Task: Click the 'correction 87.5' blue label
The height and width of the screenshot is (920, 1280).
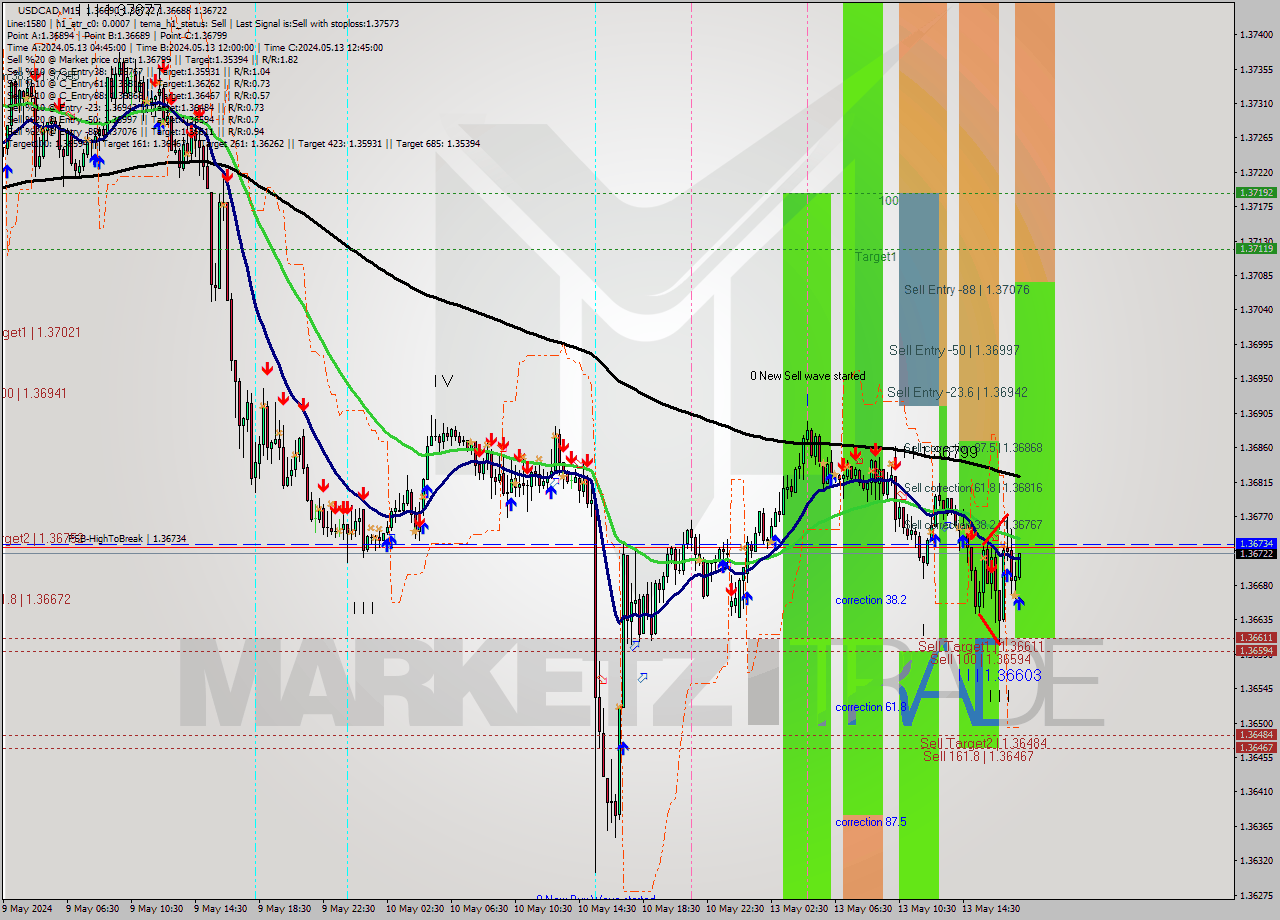Action: pos(871,822)
